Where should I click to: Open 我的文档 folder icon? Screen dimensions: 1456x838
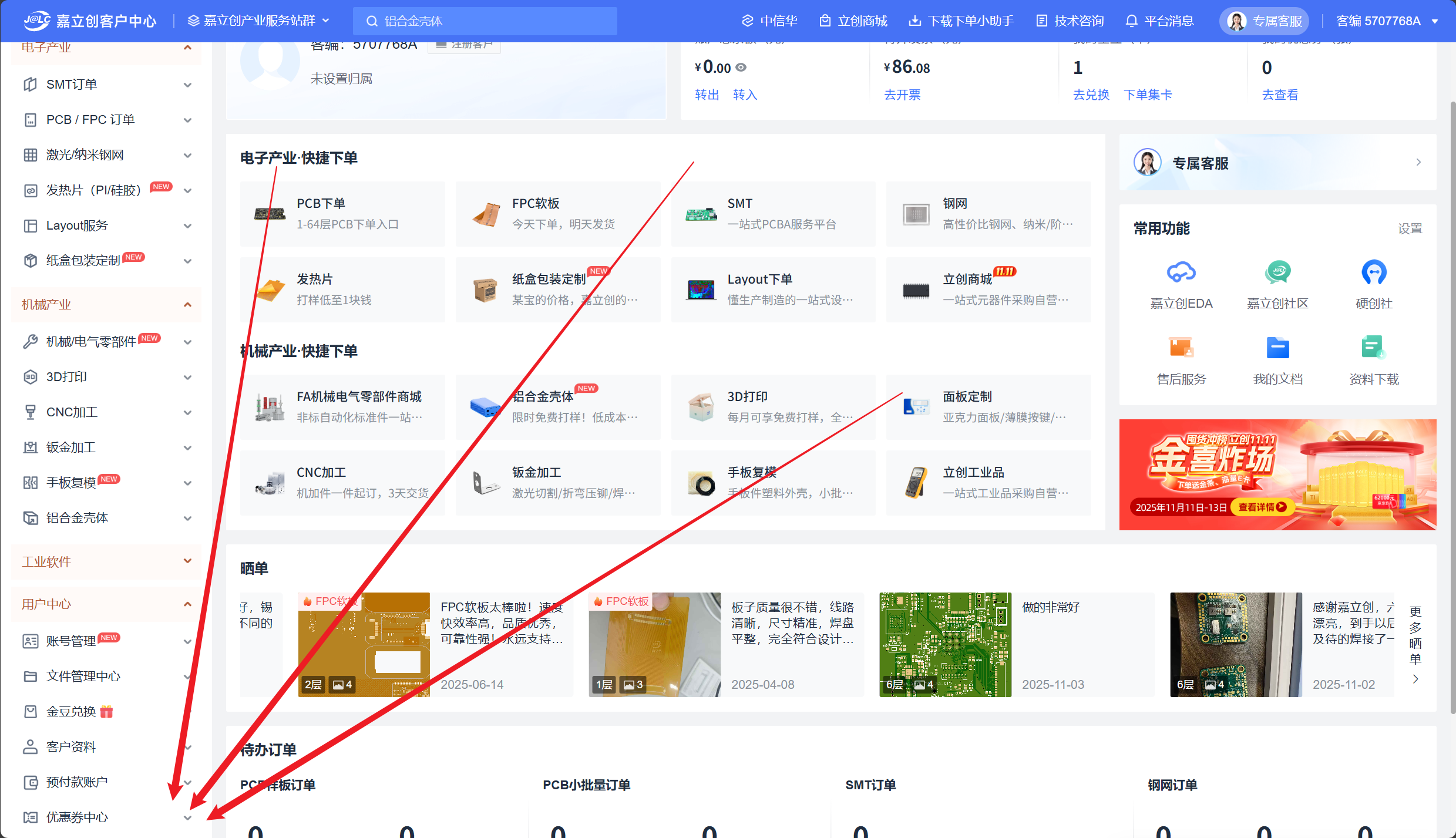(x=1277, y=348)
